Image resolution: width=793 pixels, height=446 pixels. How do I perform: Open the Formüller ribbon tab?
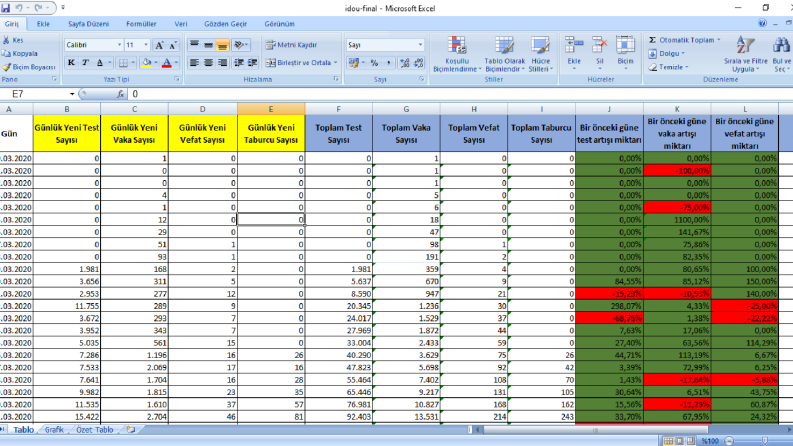141,24
